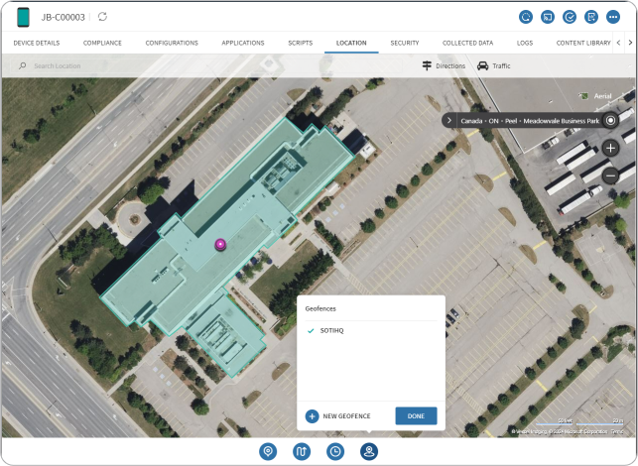Toggle the Traffic map overlay

495,66
